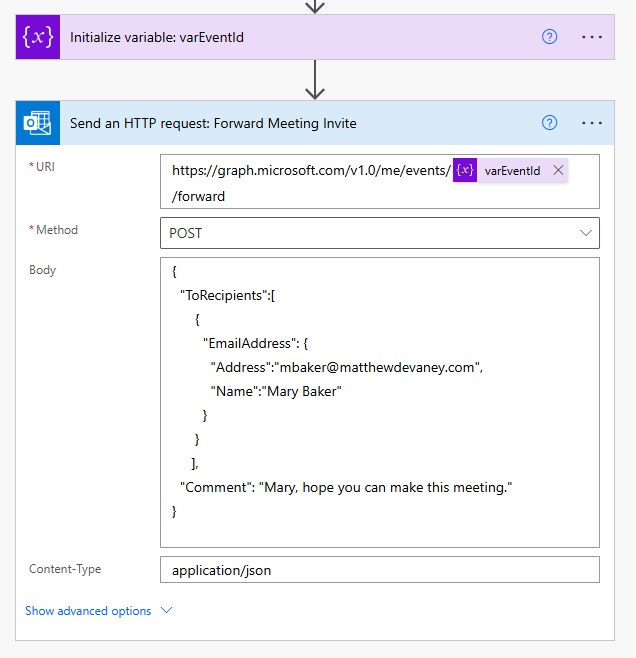Viewport: 636px width, 658px height.
Task: Focus the Content-Type application/json field
Action: click(x=380, y=570)
